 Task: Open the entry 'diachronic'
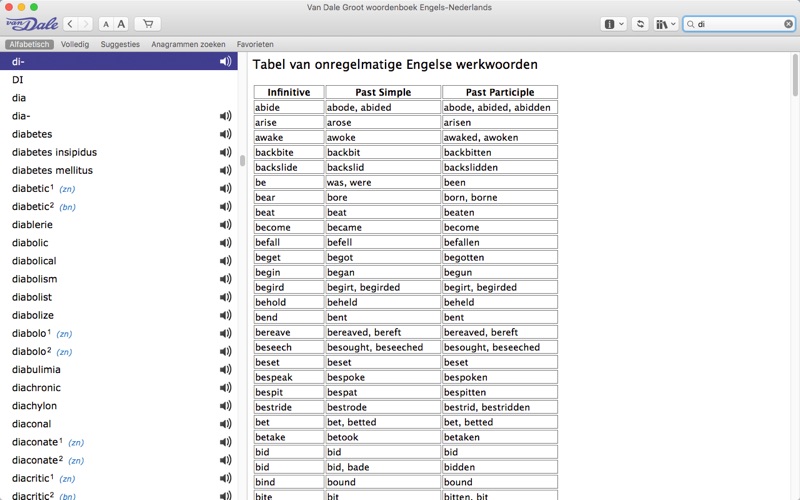point(118,388)
